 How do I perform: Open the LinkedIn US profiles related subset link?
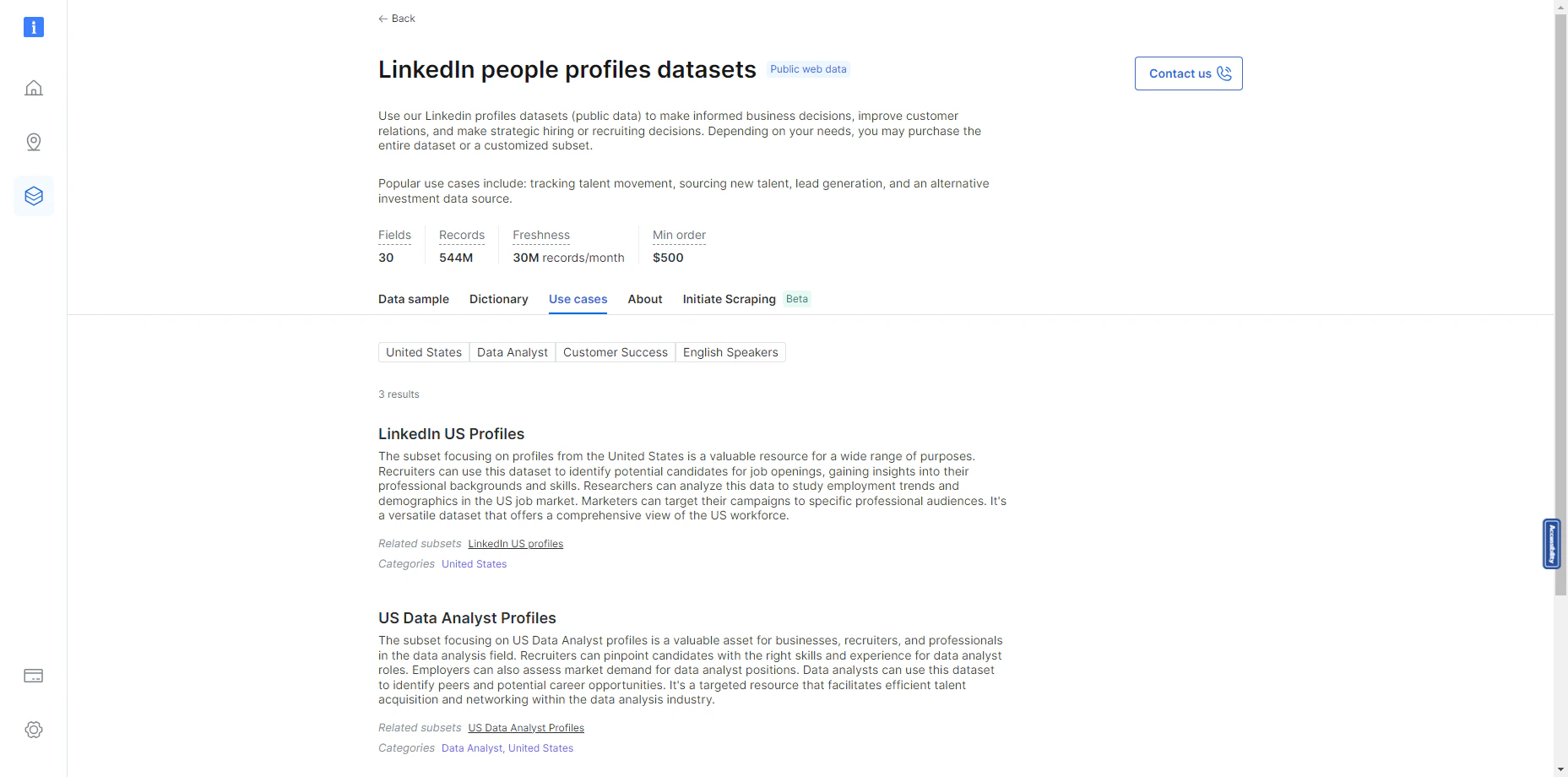[x=515, y=544]
